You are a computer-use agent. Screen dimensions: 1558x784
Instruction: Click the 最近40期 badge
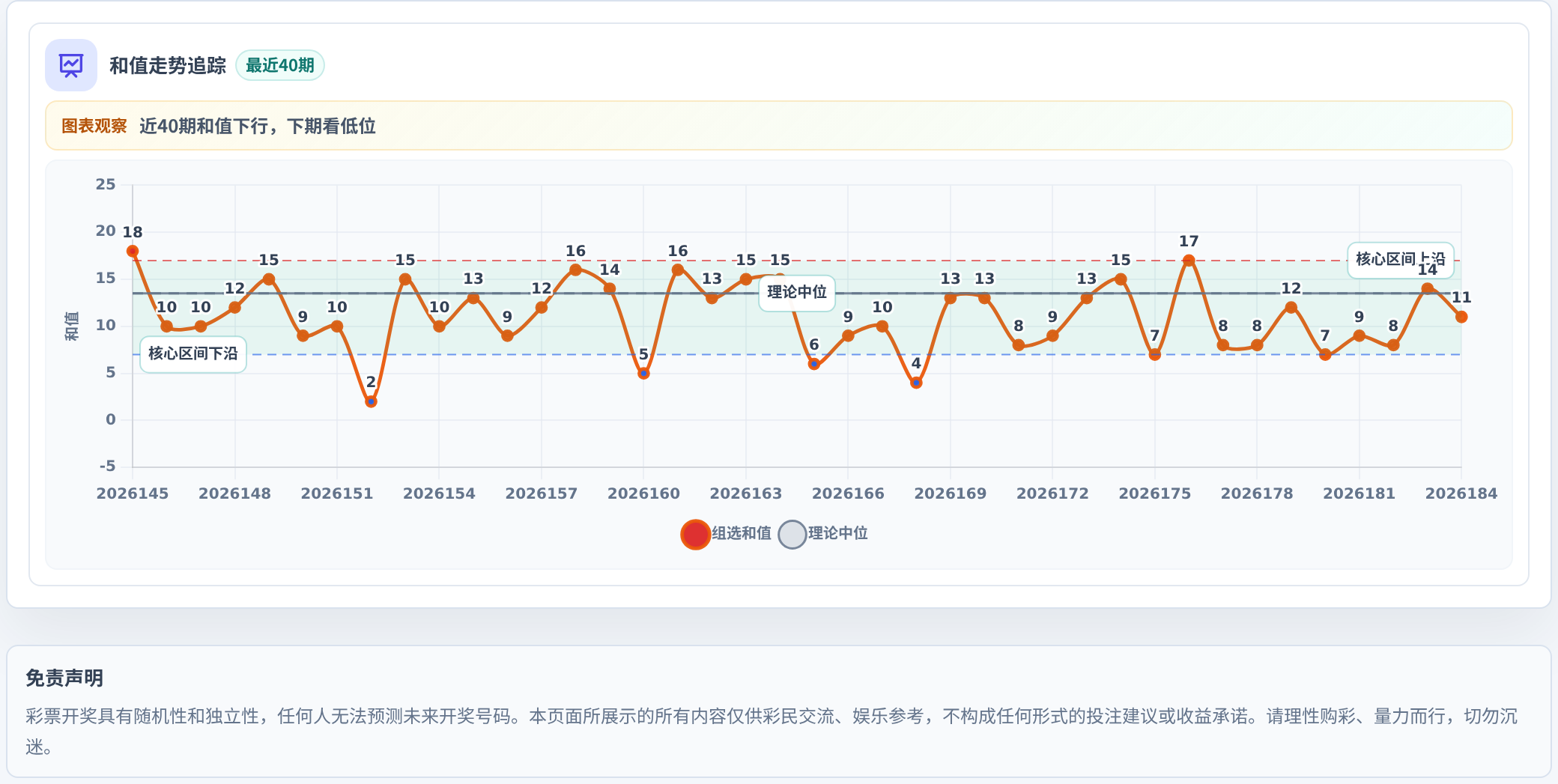tap(280, 65)
